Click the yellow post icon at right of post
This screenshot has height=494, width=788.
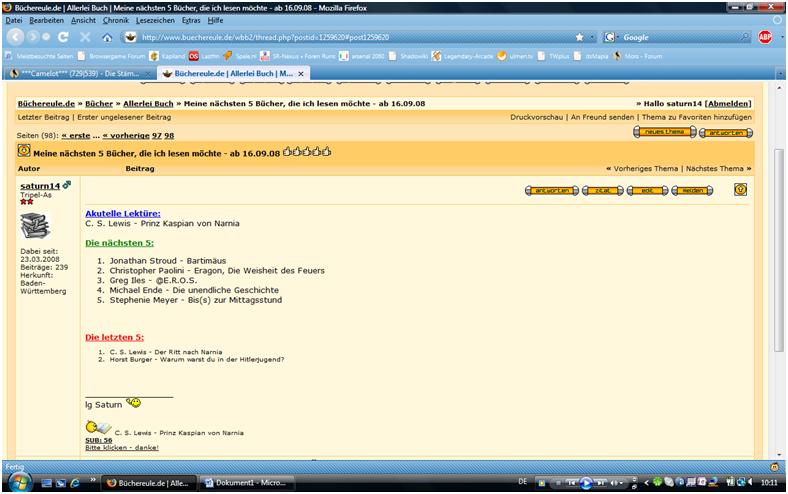[740, 189]
